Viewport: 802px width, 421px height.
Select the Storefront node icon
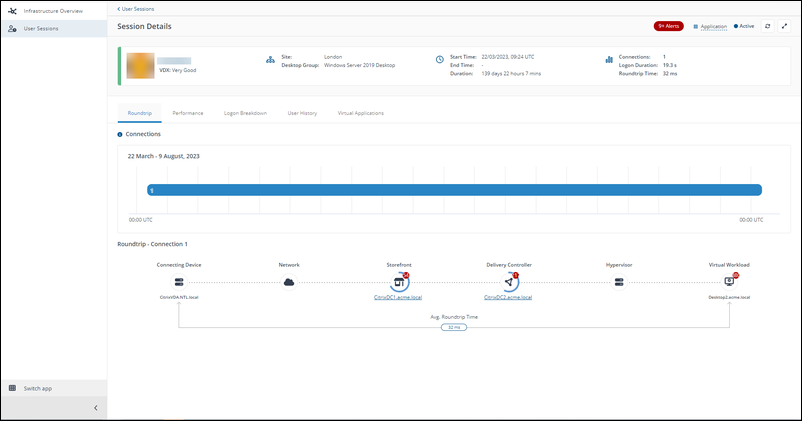click(398, 282)
